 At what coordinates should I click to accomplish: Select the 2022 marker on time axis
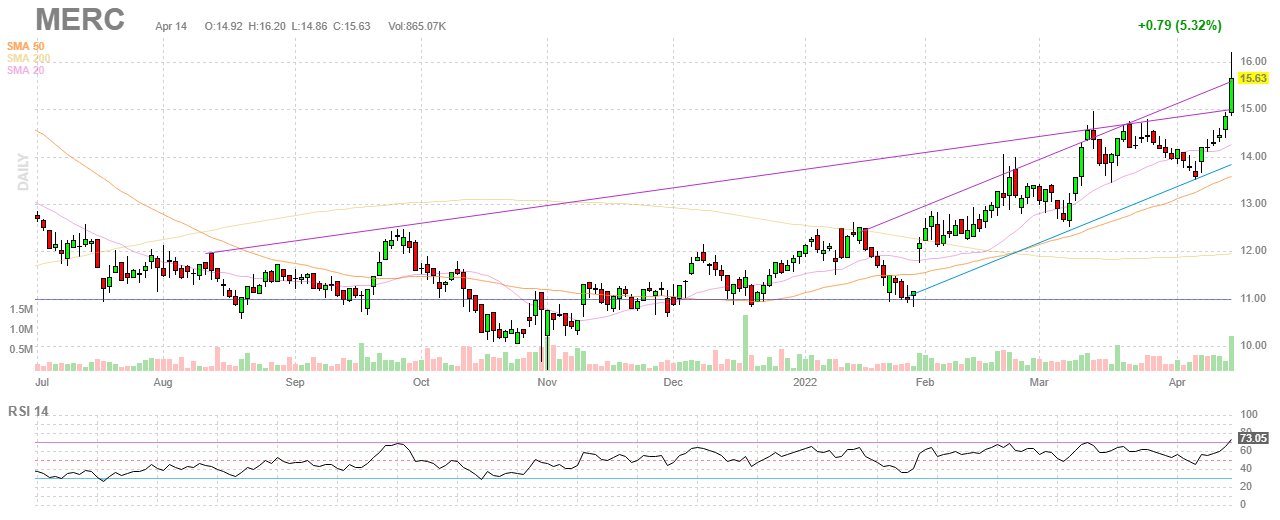(x=806, y=382)
